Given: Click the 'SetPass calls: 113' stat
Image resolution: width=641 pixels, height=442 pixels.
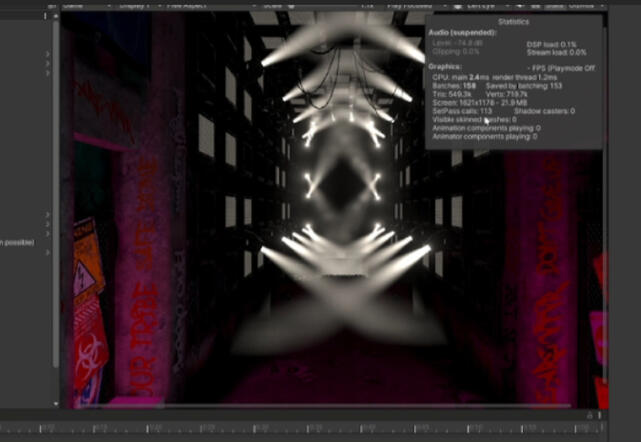Looking at the screenshot, I should [x=462, y=111].
